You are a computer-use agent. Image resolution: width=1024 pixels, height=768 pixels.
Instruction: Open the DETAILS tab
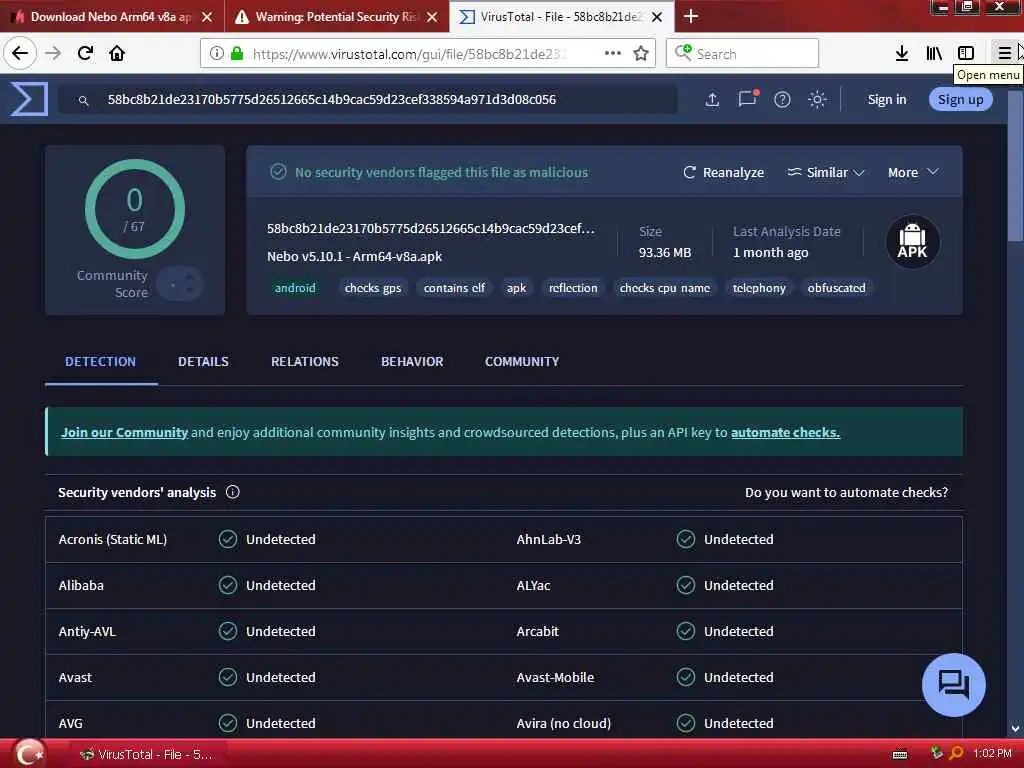click(203, 362)
